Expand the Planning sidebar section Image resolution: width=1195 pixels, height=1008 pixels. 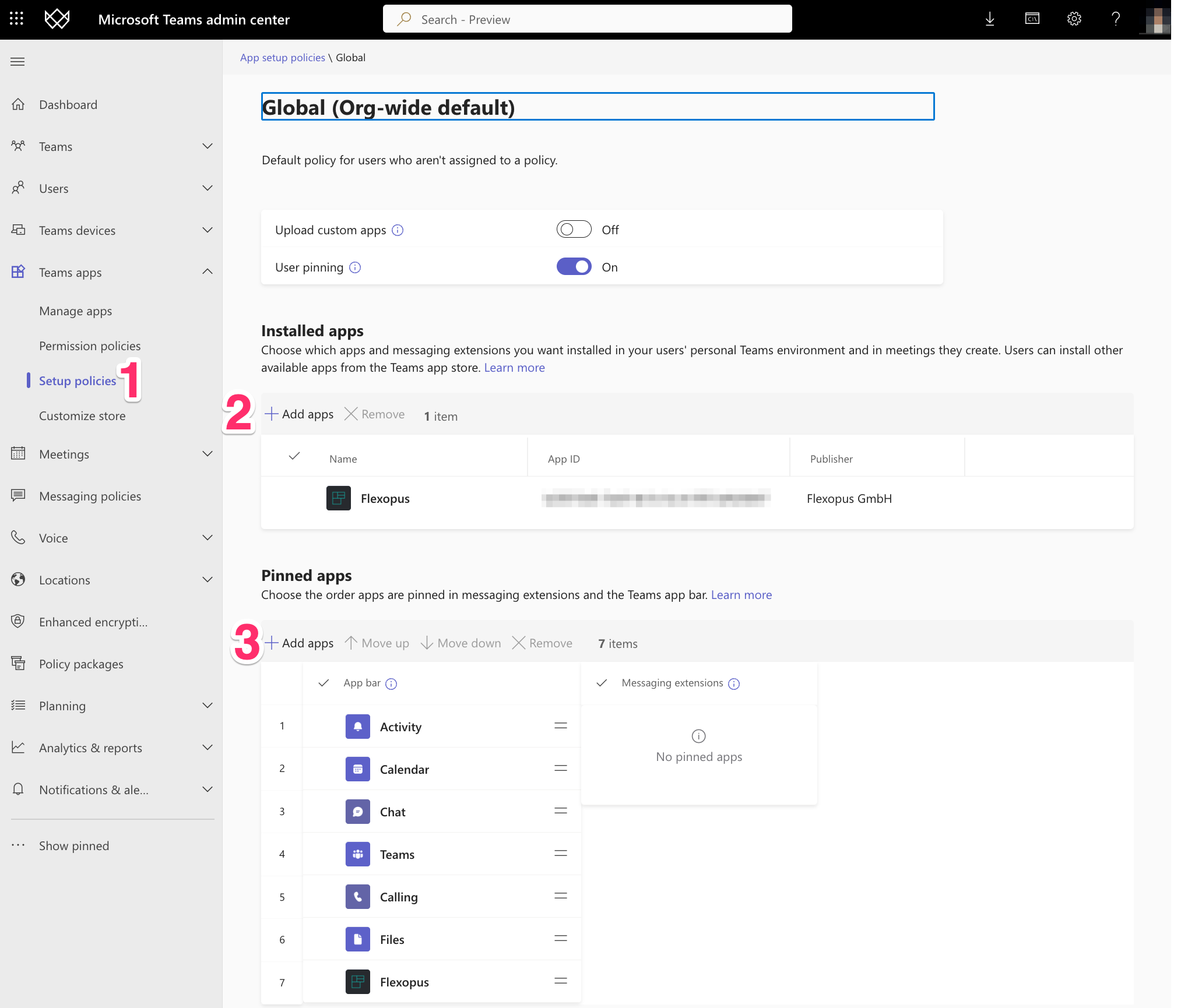tap(208, 706)
